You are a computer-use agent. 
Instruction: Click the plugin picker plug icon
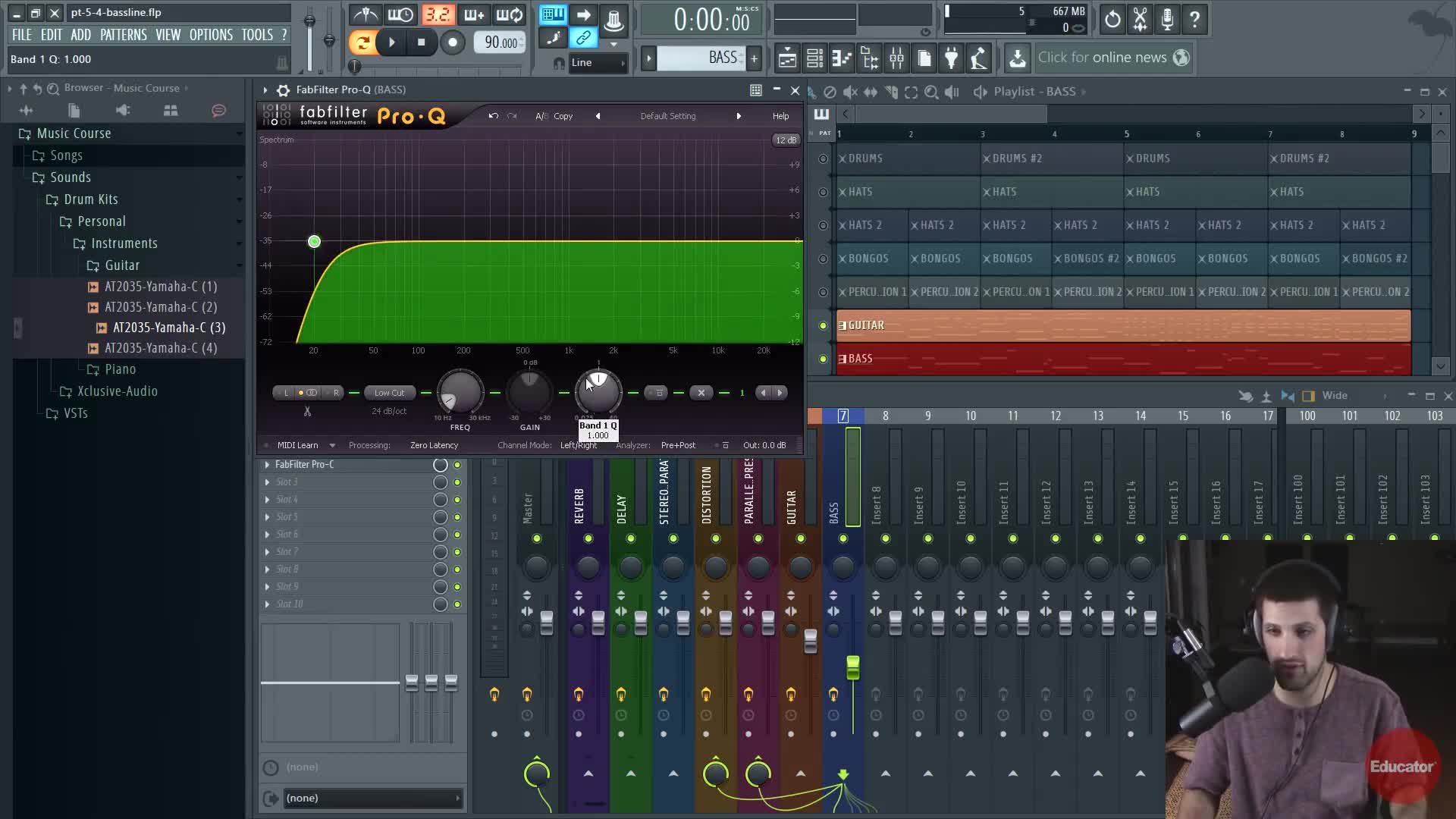point(951,58)
